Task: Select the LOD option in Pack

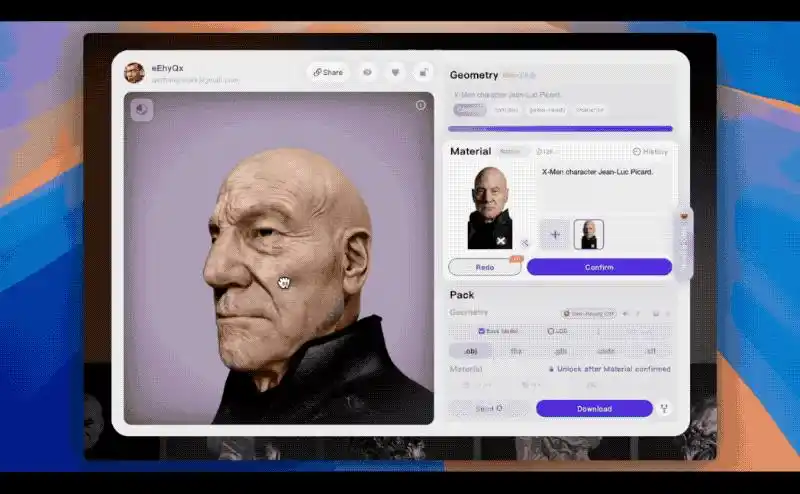Action: [x=557, y=331]
